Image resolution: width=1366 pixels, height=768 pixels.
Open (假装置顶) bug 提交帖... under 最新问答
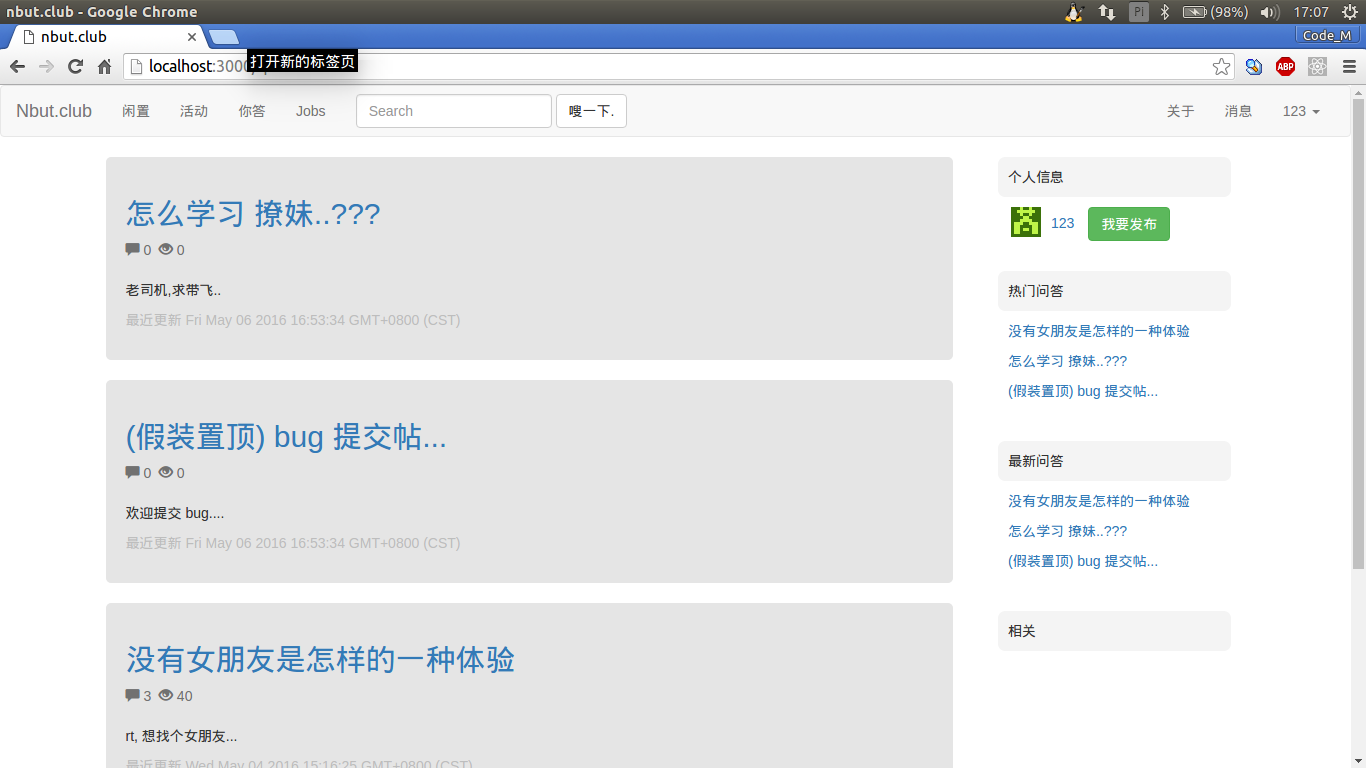point(1083,561)
